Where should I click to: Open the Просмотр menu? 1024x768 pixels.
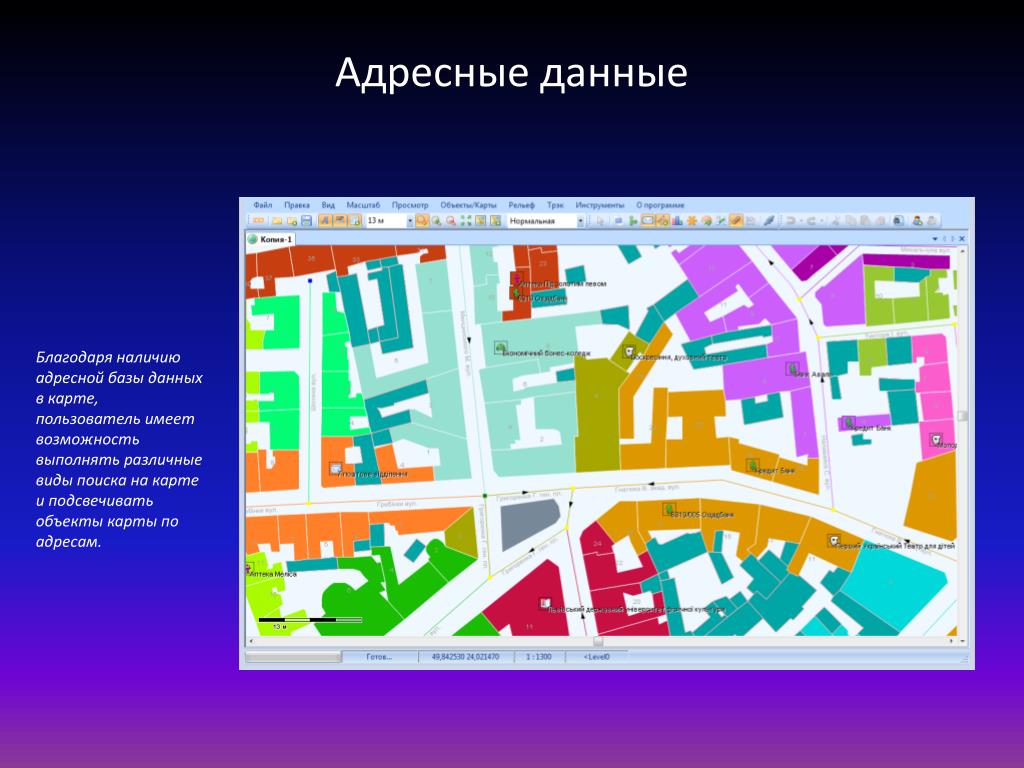410,205
